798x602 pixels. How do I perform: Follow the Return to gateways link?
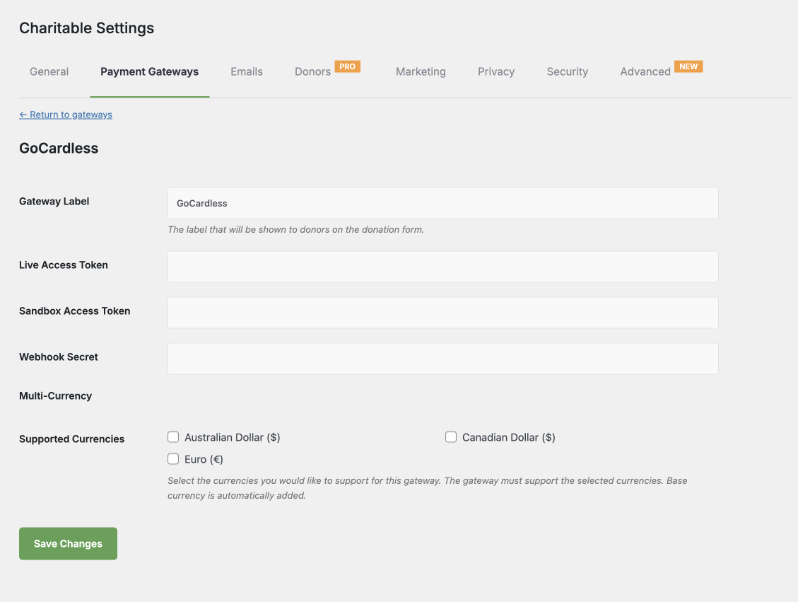coord(66,114)
